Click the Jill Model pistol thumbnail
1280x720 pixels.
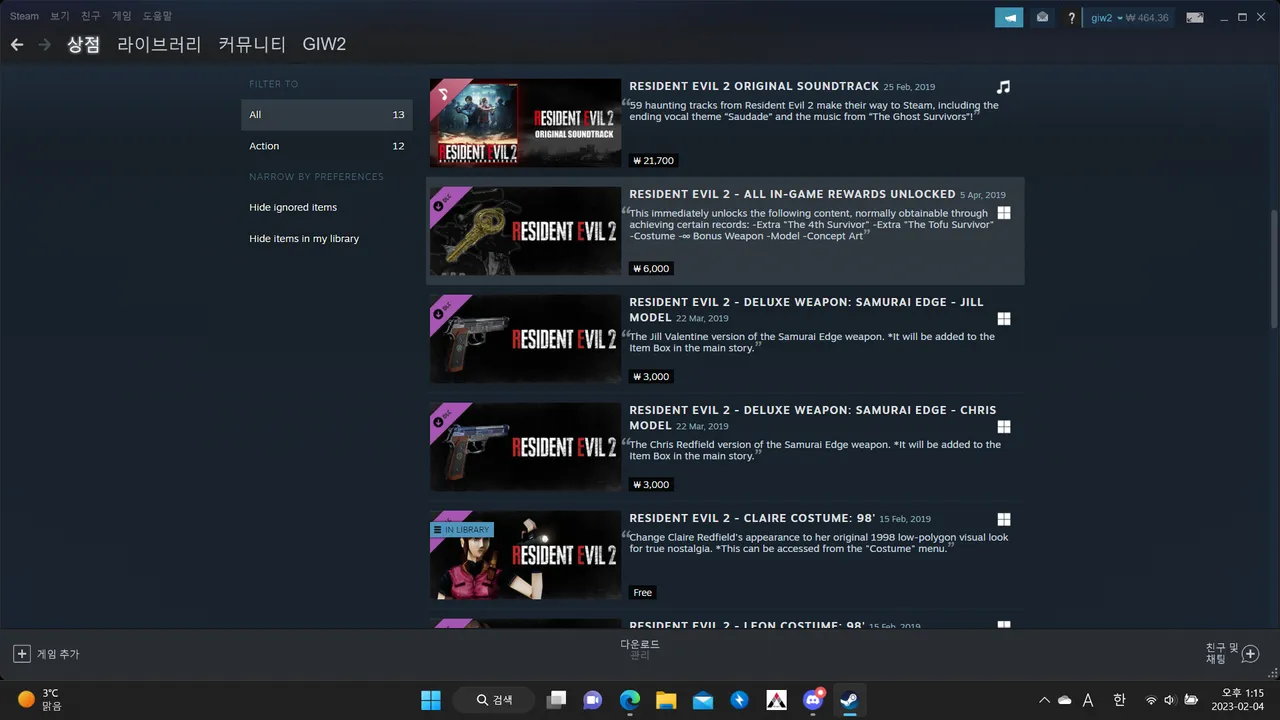[x=525, y=339]
